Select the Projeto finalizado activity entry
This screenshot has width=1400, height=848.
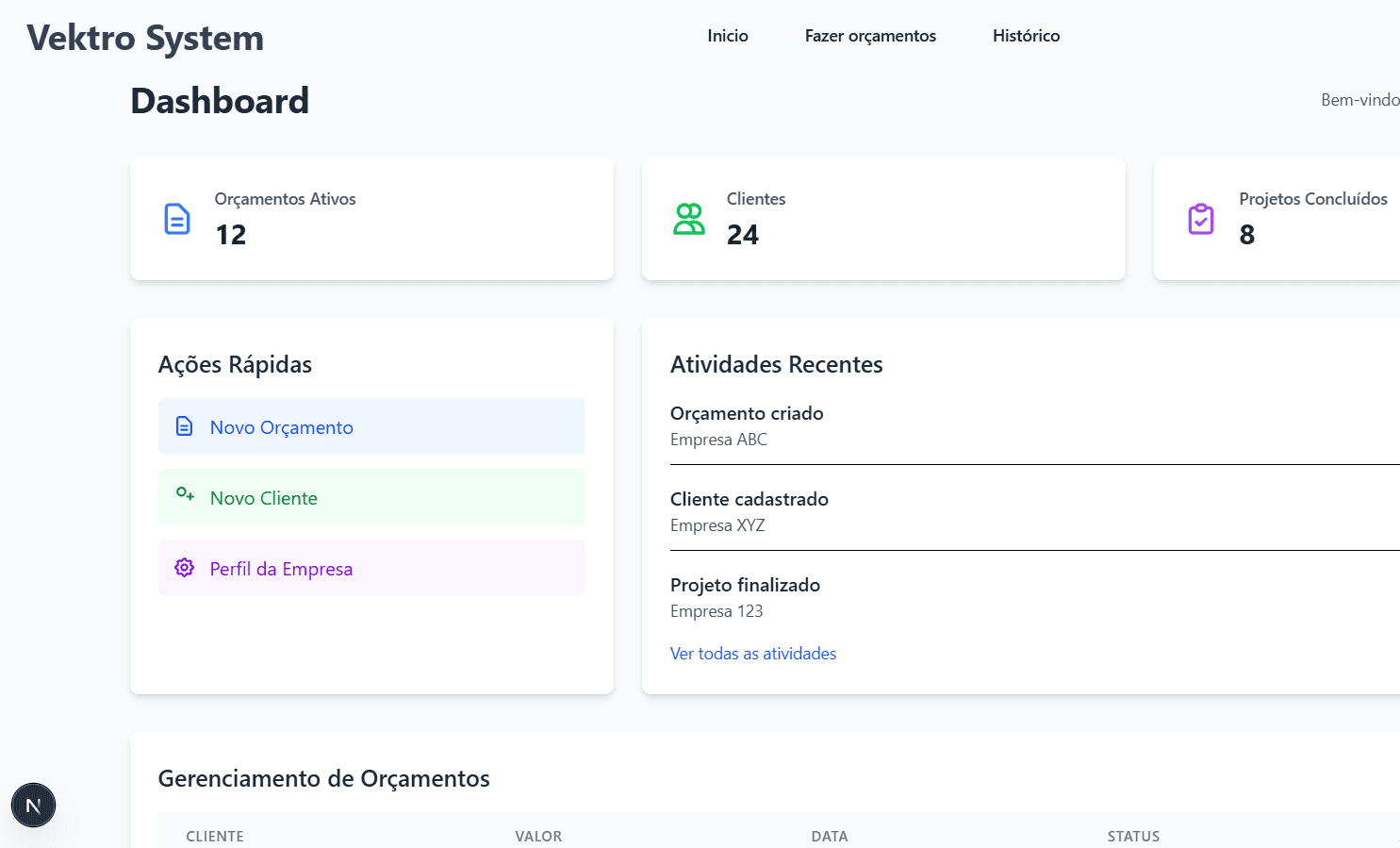745,586
